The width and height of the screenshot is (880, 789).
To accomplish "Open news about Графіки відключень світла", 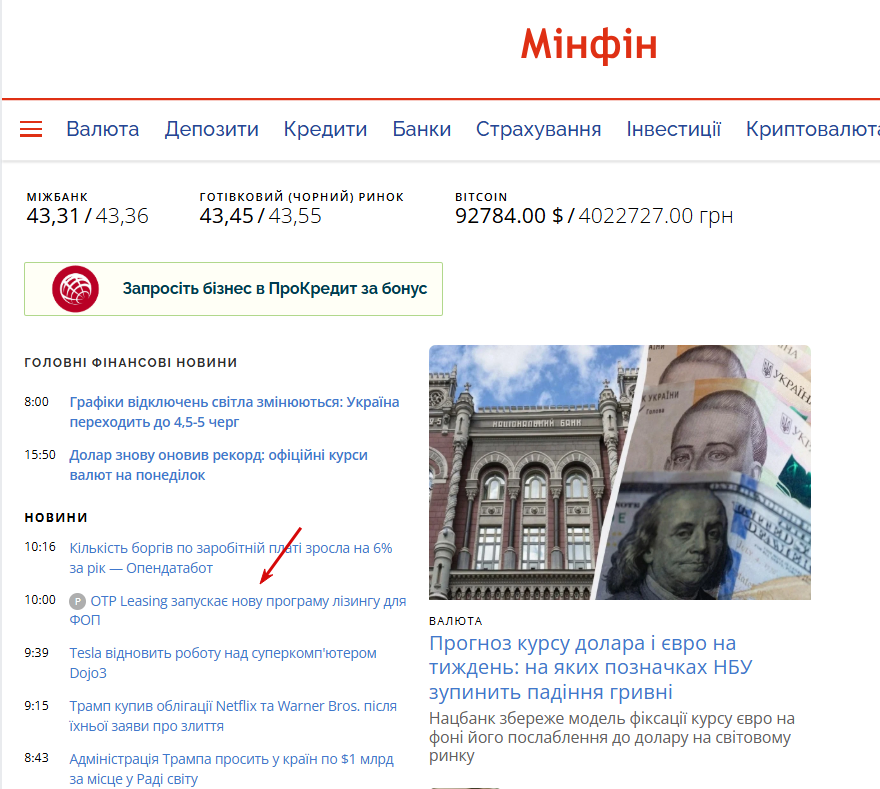I will tap(234, 412).
